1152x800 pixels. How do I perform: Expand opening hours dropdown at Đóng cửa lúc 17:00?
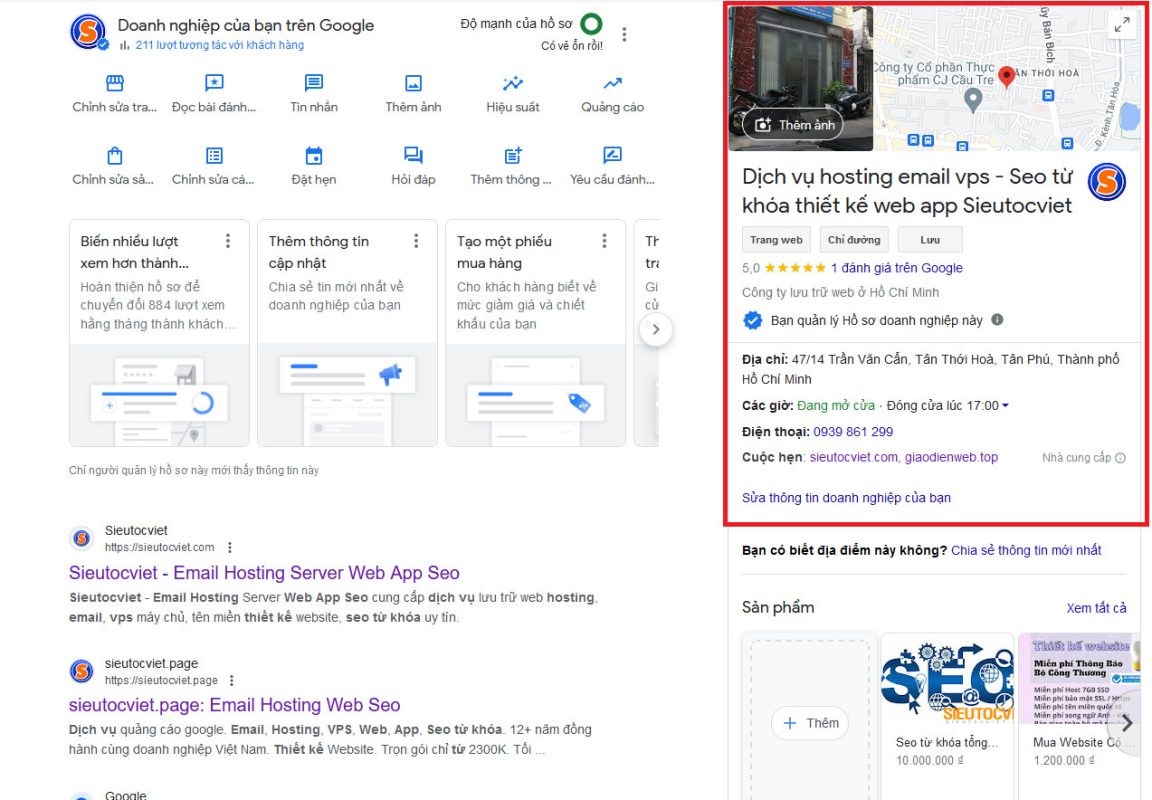tap(1005, 406)
